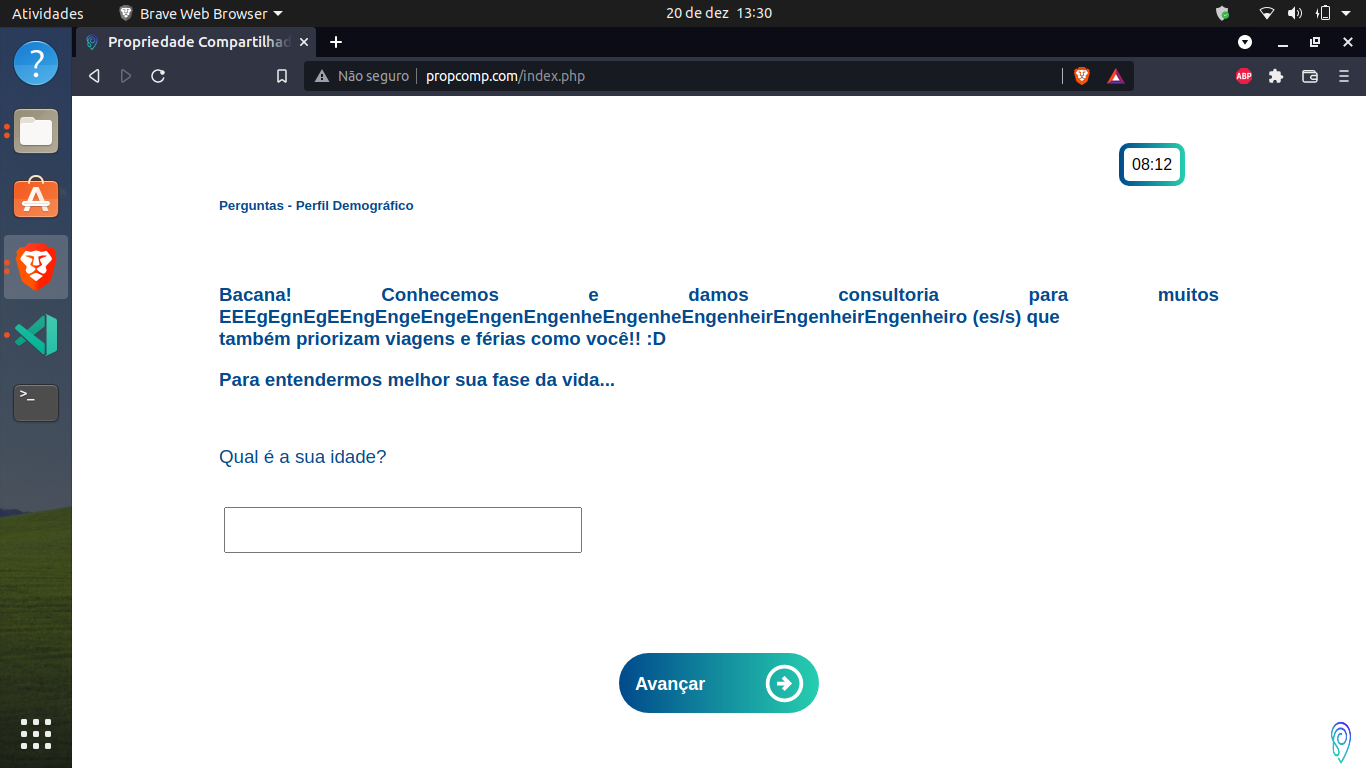
Task: Show applications grid
Action: (36, 734)
